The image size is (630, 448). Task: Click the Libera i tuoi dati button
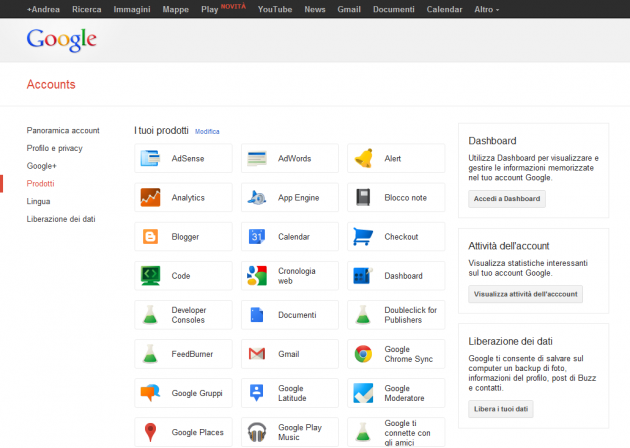[x=501, y=409]
